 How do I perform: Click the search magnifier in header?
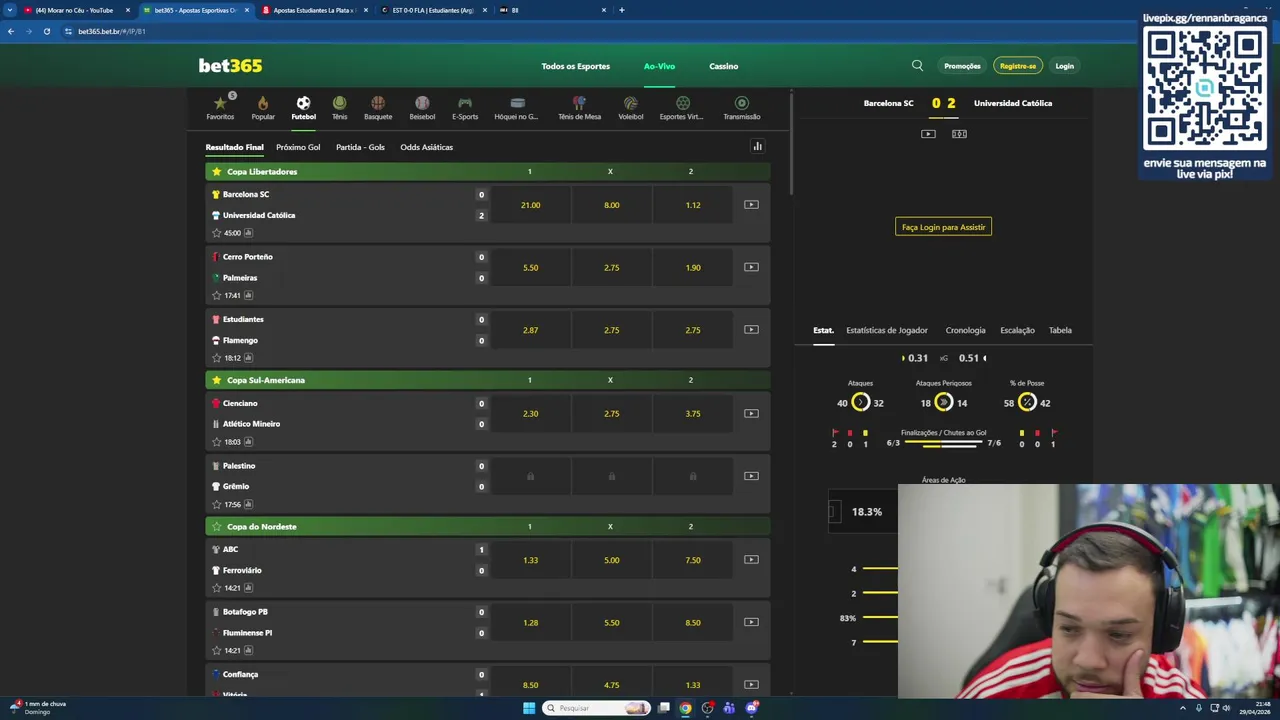pos(917,66)
